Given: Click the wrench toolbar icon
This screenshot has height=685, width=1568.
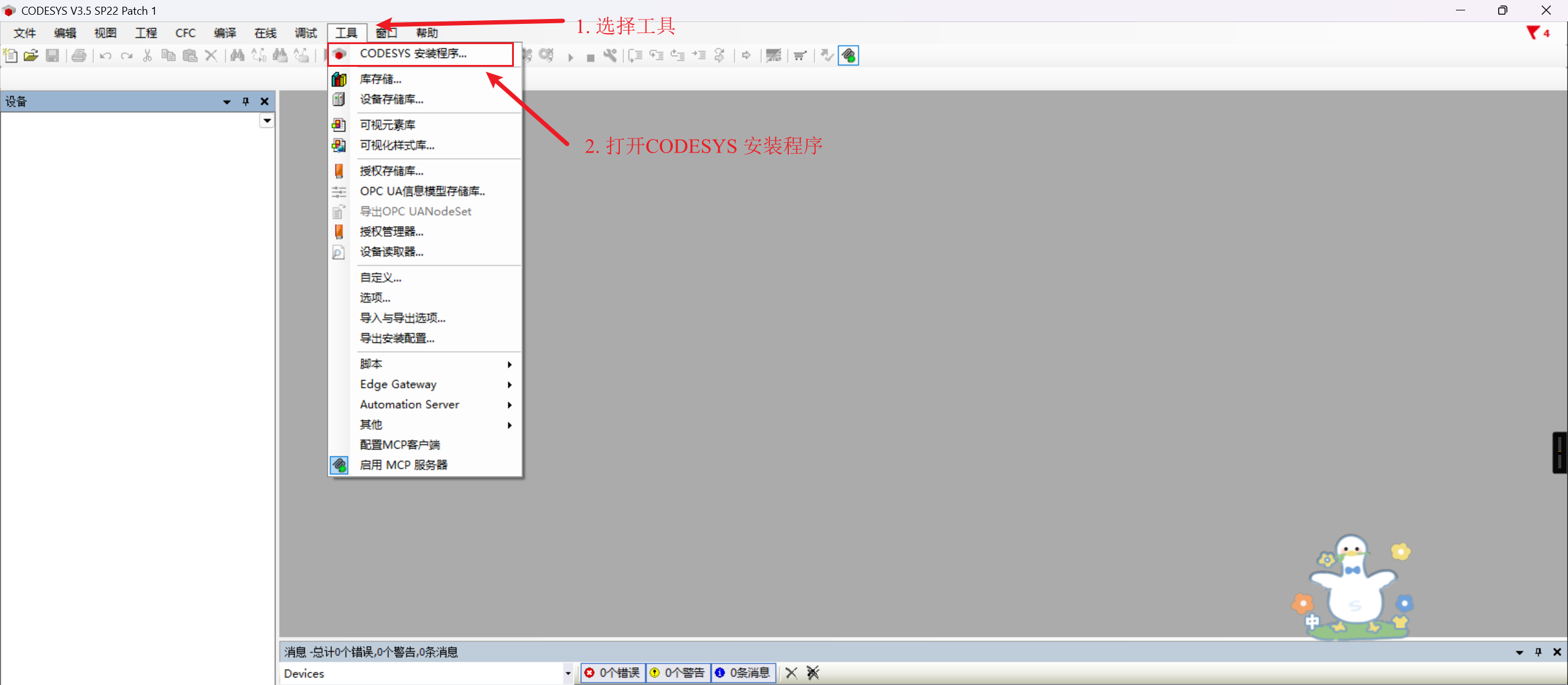Looking at the screenshot, I should click(x=610, y=56).
